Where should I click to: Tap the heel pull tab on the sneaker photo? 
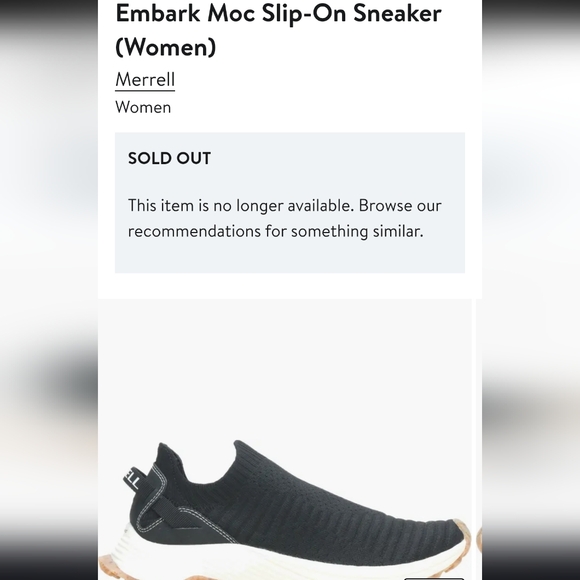[132, 479]
